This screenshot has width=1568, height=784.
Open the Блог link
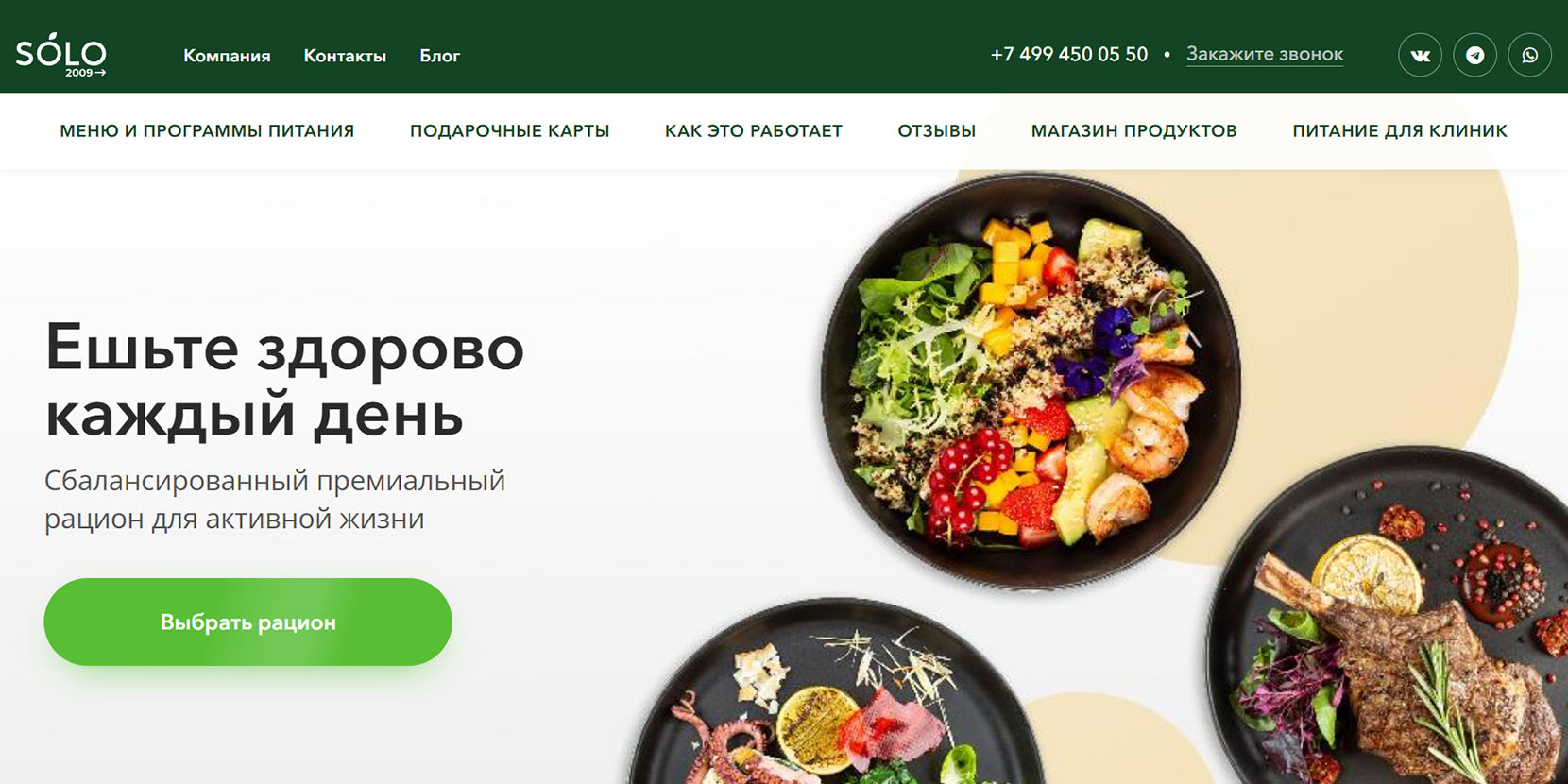(440, 56)
